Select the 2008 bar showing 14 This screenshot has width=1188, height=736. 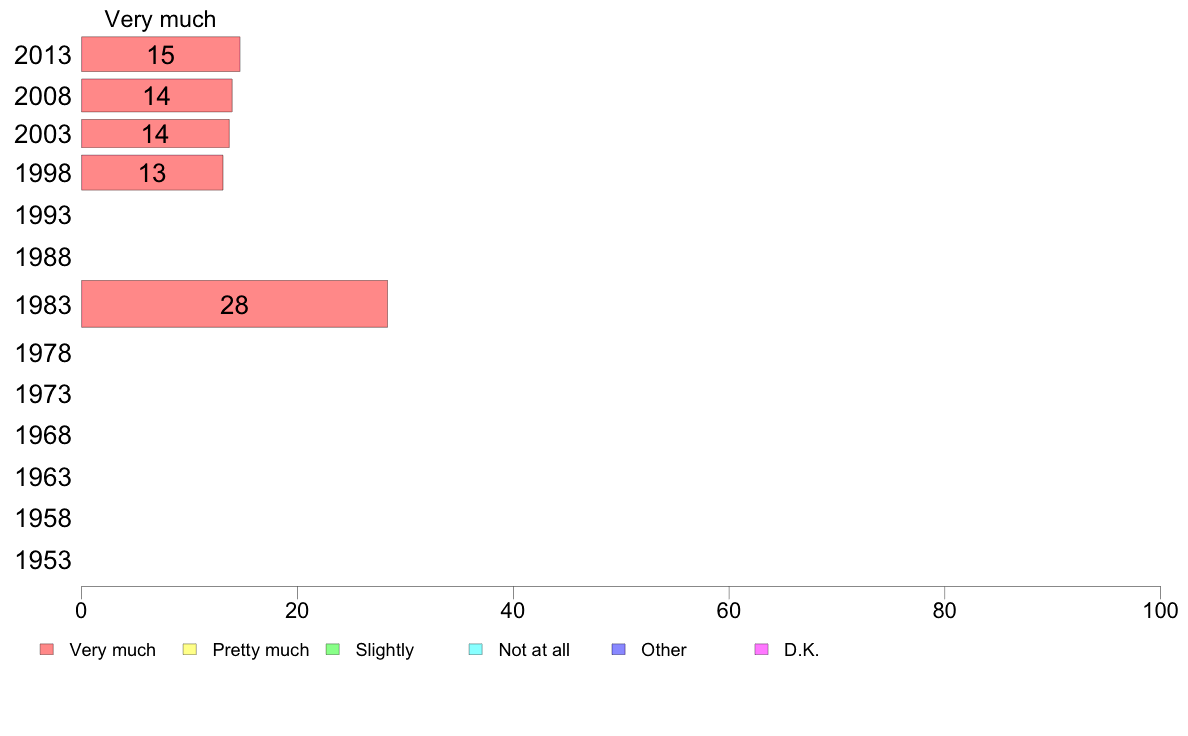(x=157, y=96)
